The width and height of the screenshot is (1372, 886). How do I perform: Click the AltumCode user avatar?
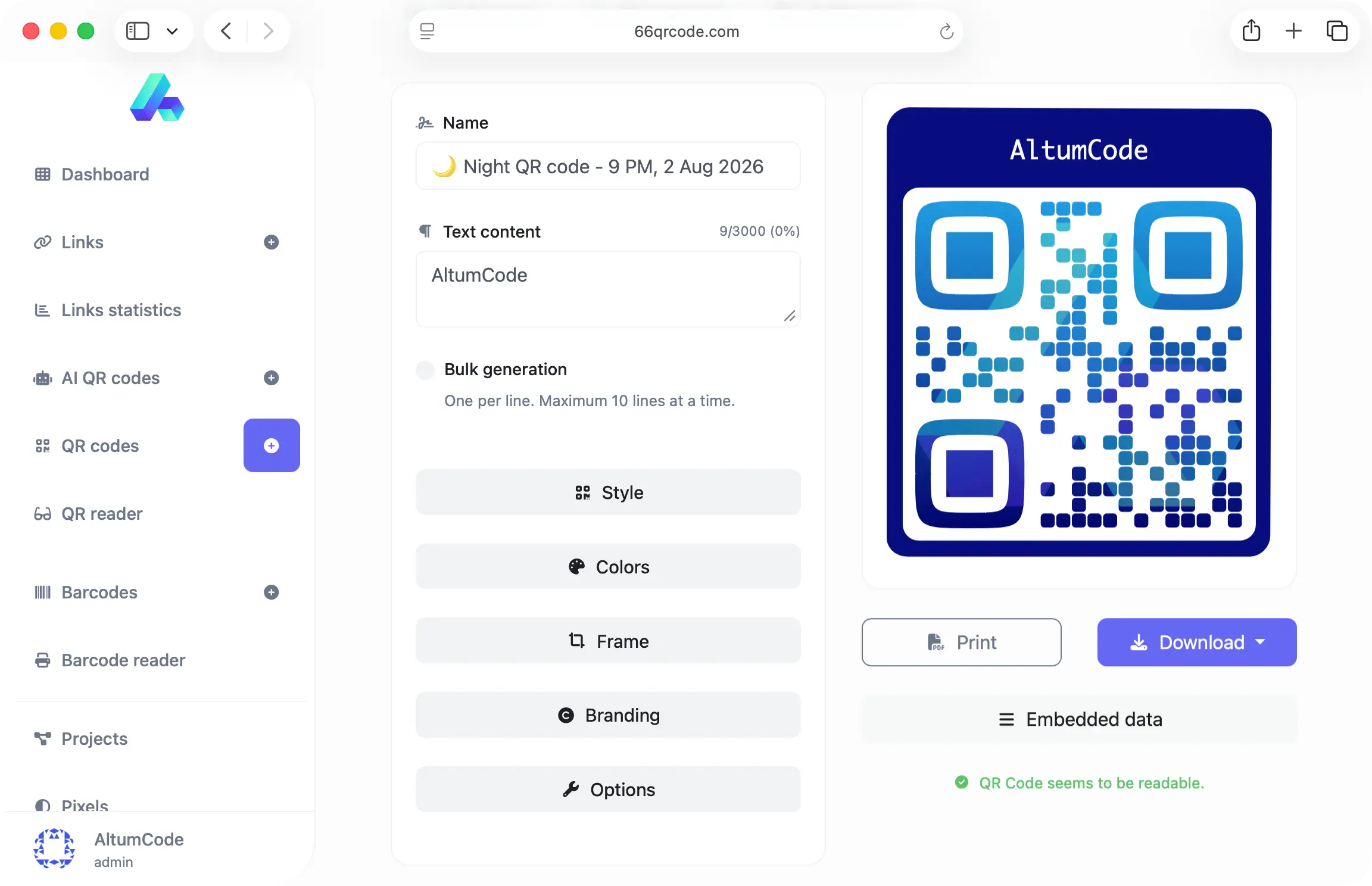click(54, 848)
